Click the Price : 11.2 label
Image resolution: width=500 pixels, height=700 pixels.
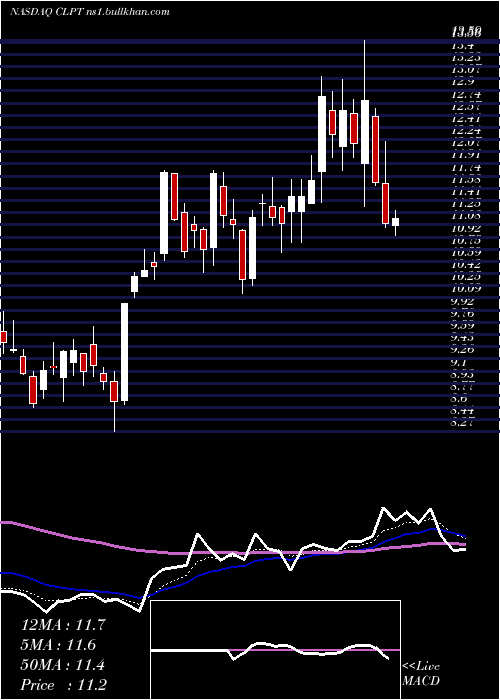[64, 685]
